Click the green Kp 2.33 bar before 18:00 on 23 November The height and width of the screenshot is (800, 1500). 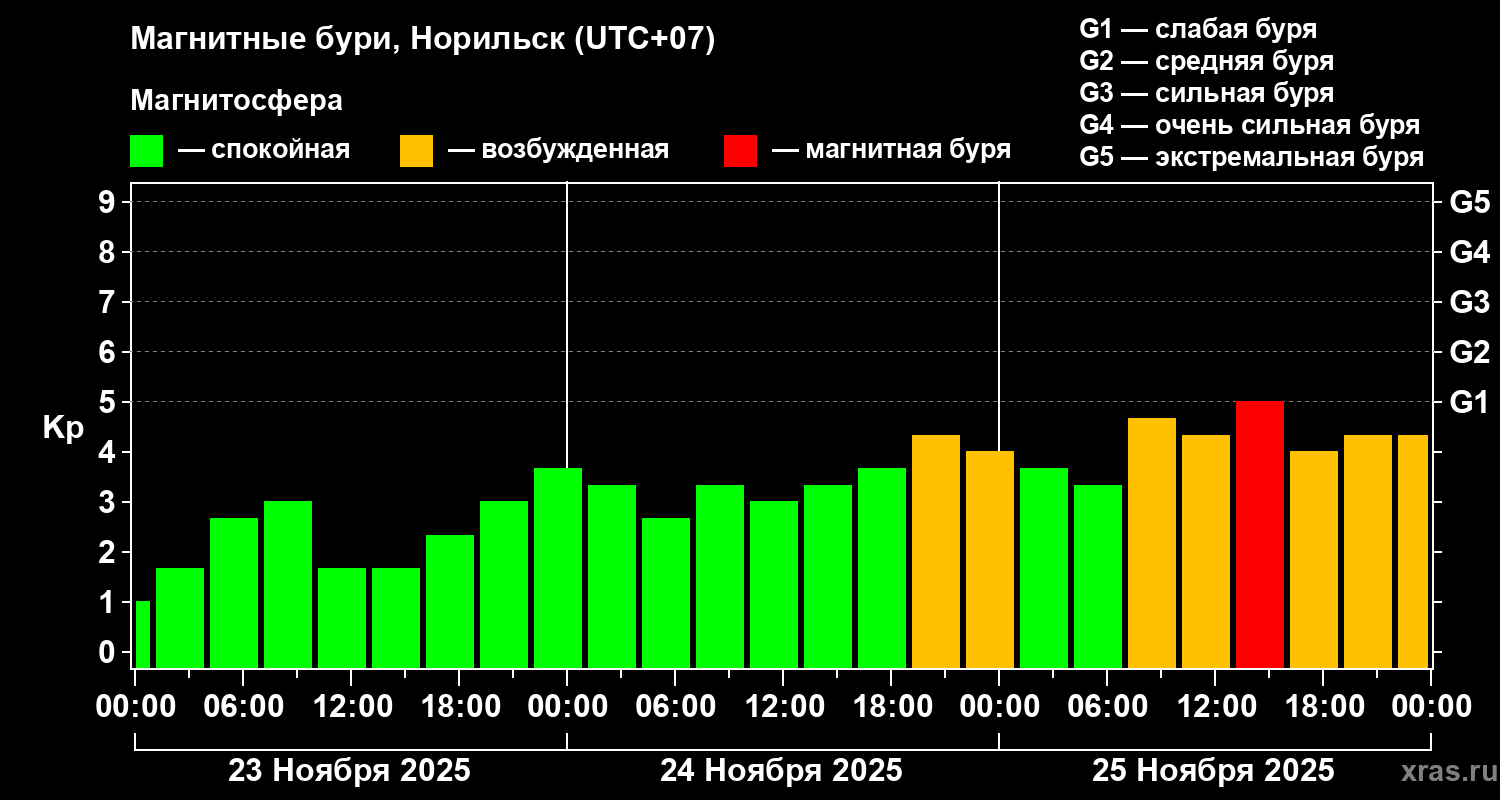(450, 601)
